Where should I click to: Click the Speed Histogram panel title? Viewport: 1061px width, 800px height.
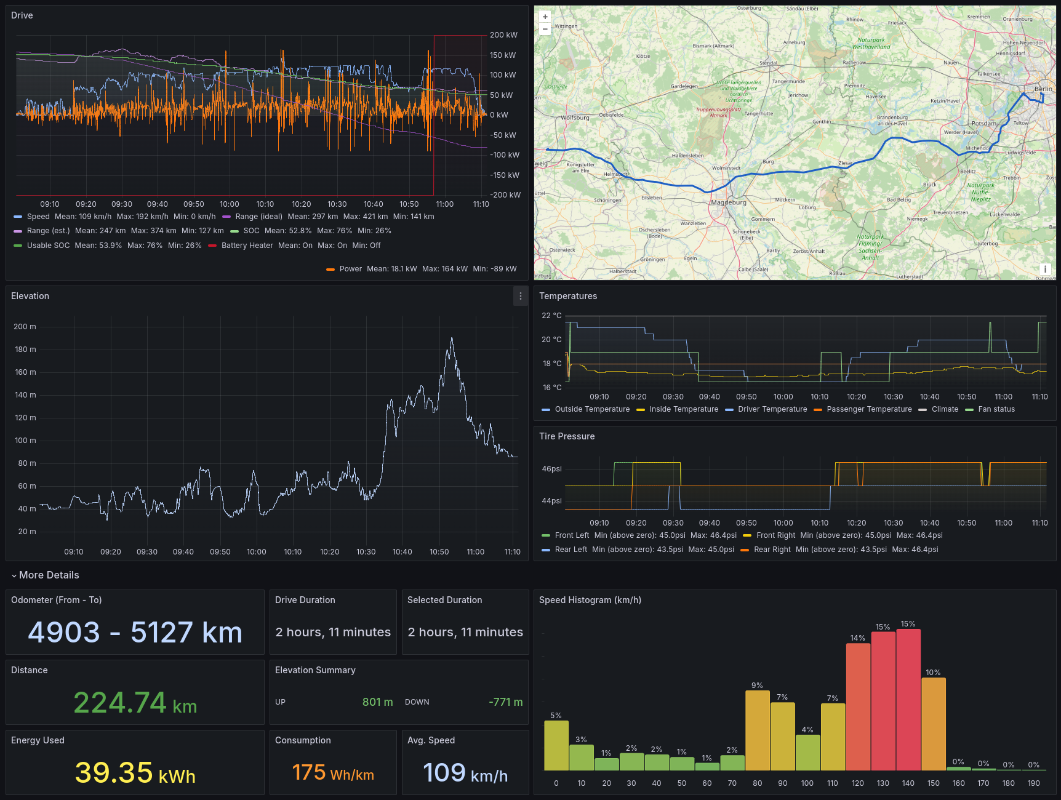click(589, 600)
